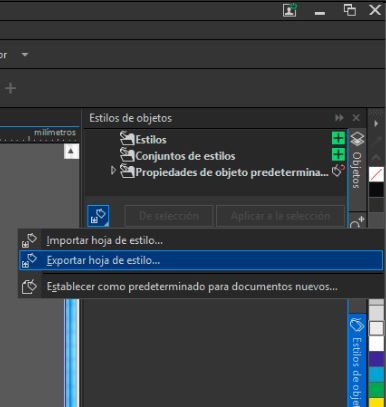386x407 pixels.
Task: Click the Estilos de objetos panel title
Action: (x=130, y=118)
